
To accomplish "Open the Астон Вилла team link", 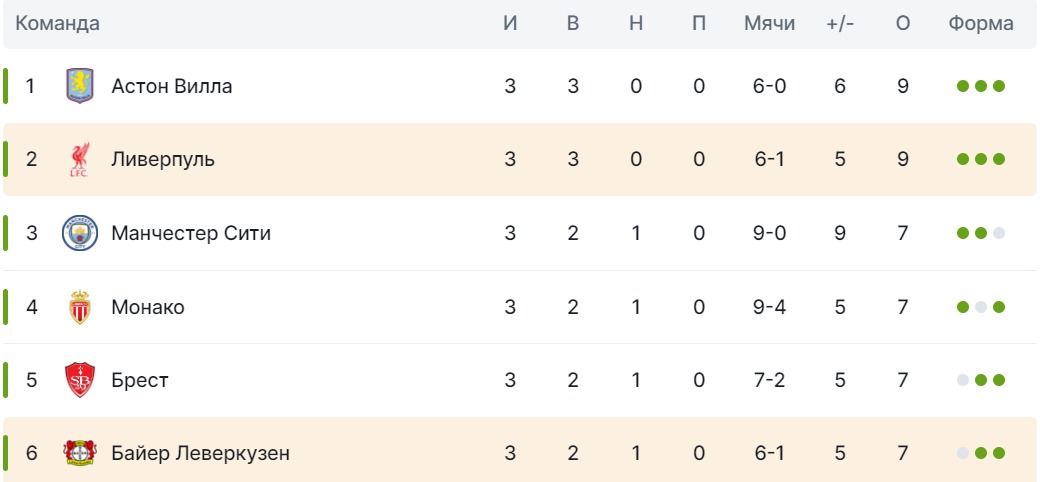I will 172,86.
